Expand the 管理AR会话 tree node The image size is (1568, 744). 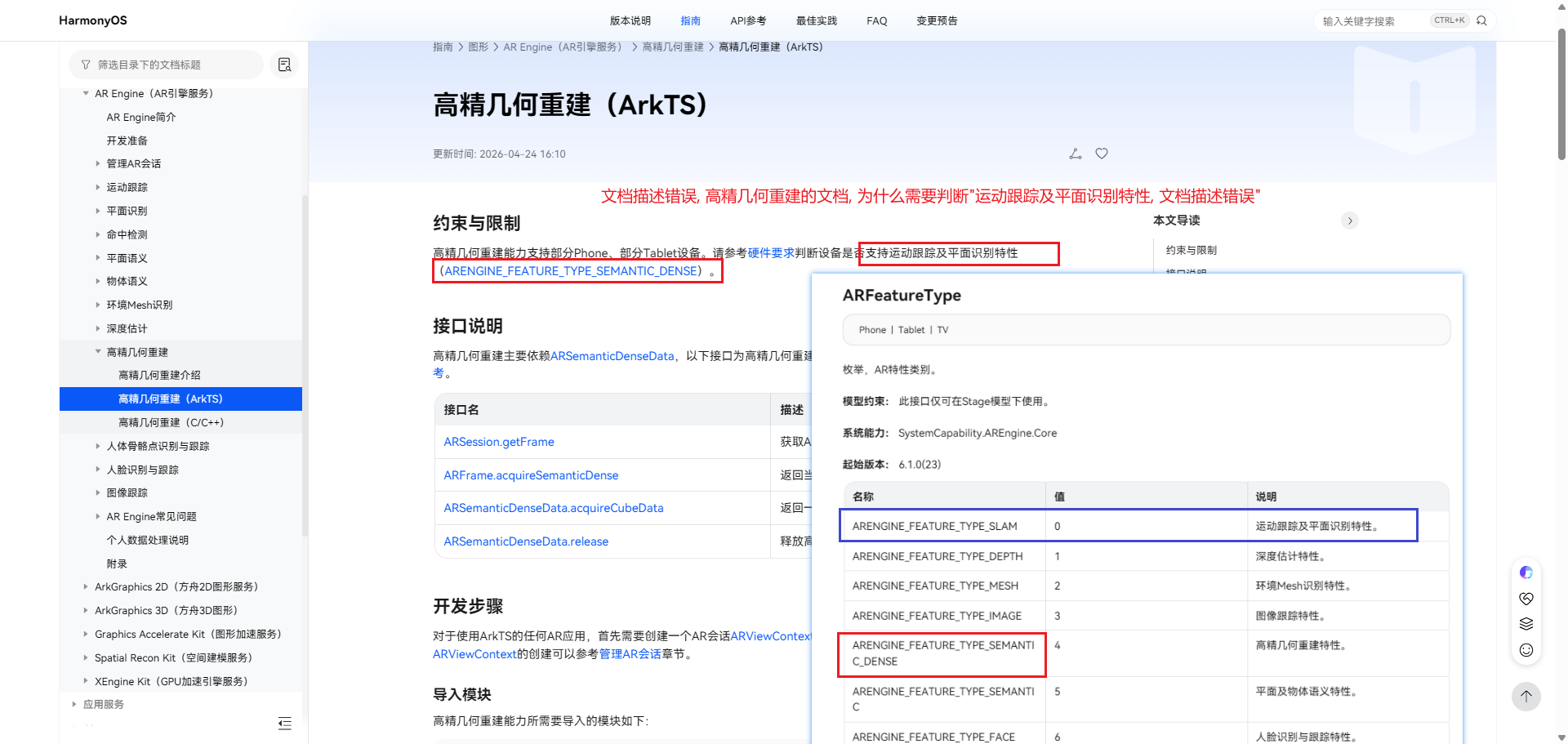click(98, 164)
